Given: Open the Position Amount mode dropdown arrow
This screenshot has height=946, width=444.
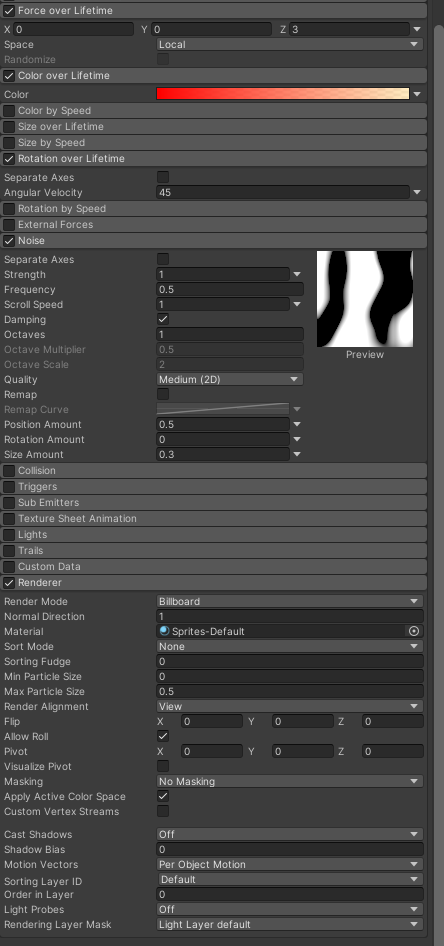Looking at the screenshot, I should click(297, 425).
